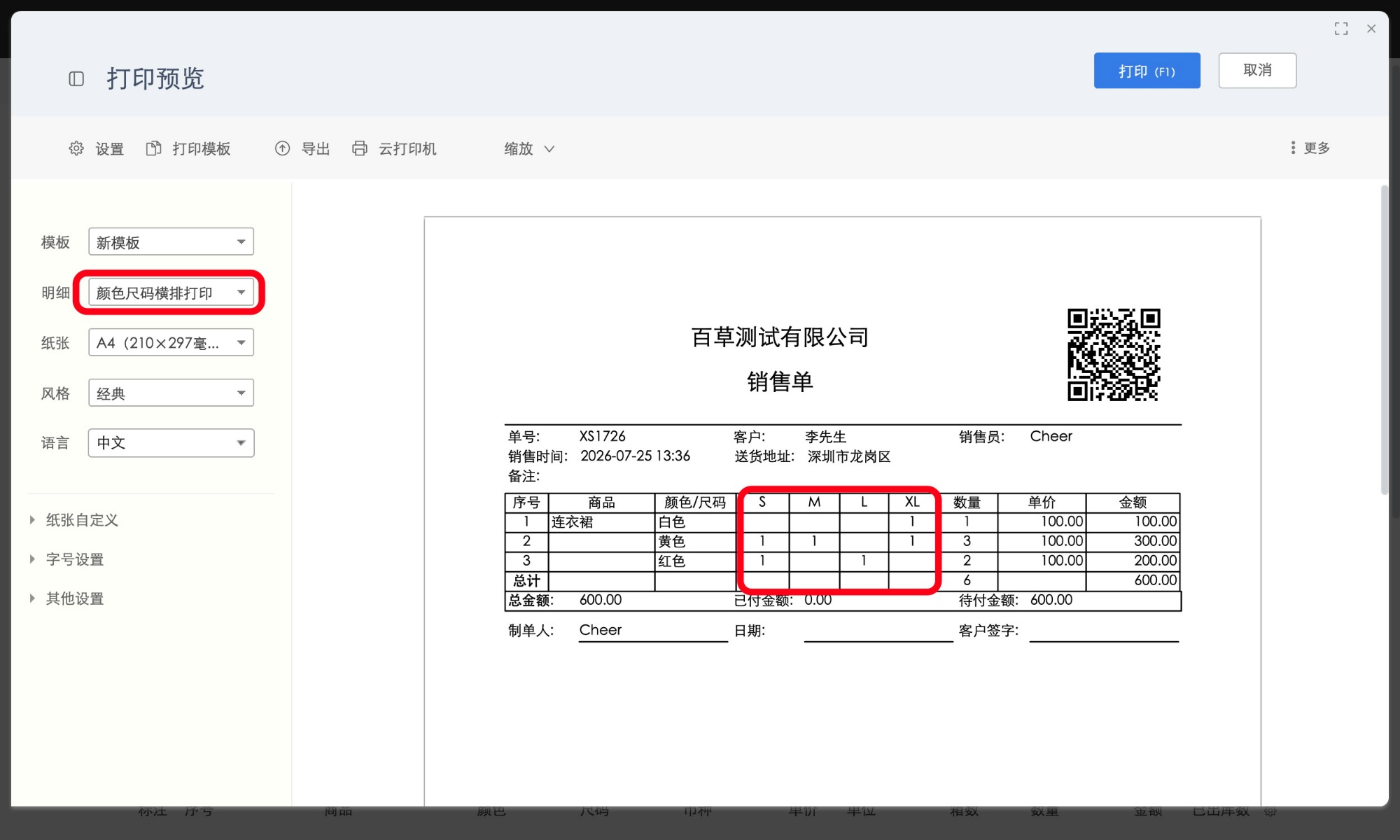1400x840 pixels.
Task: Click the 导出 upload icon
Action: coord(282,148)
